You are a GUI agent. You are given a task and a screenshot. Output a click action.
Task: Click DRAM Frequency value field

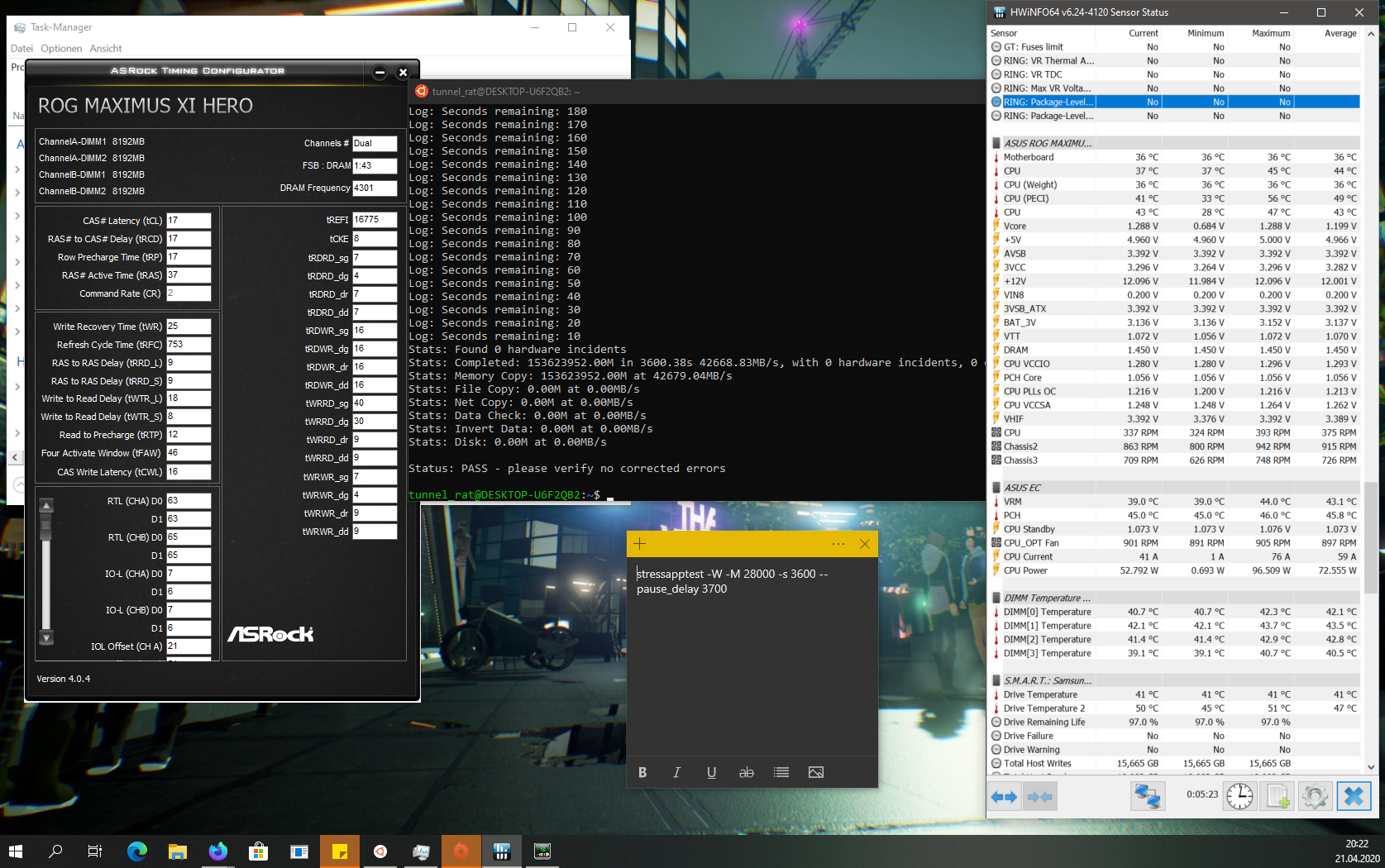coord(375,188)
